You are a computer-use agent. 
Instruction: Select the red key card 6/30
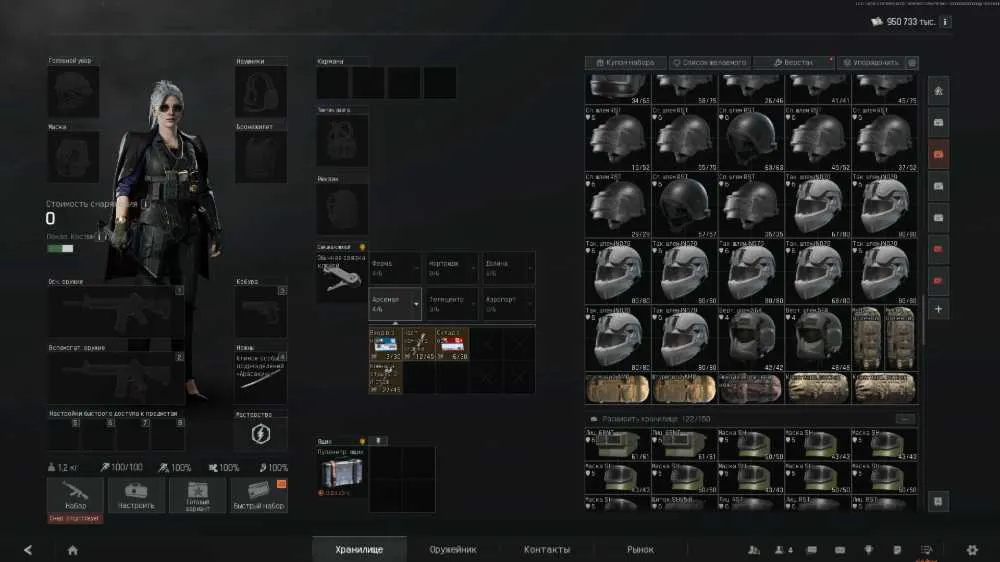coord(452,344)
